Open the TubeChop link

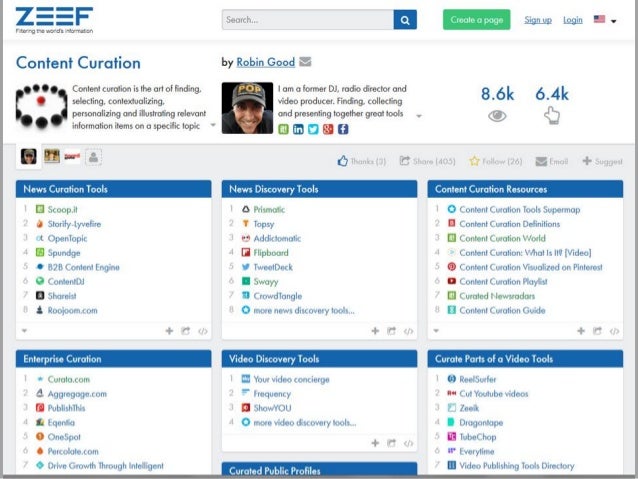[478, 437]
